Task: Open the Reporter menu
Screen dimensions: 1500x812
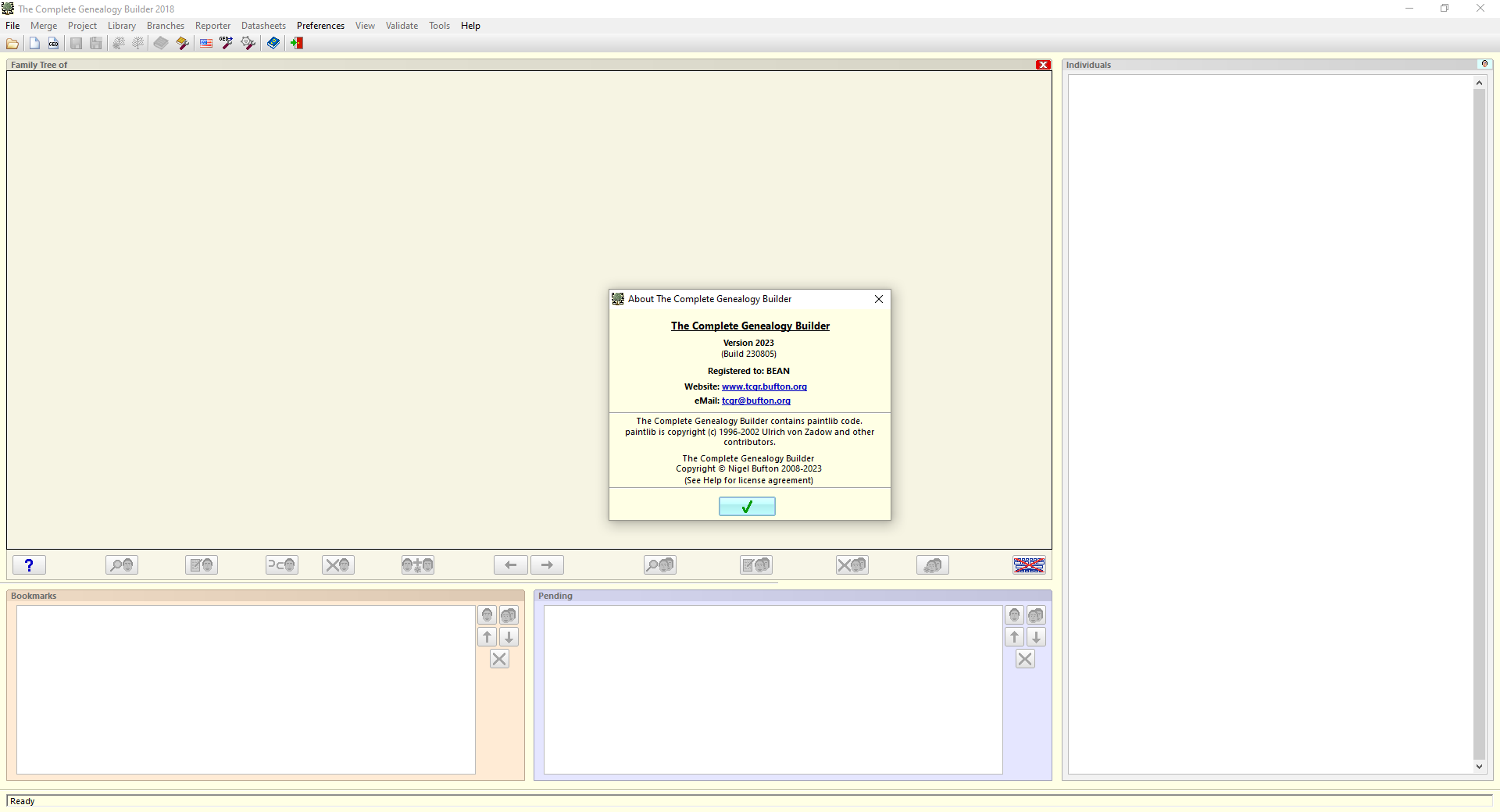Action: coord(212,26)
